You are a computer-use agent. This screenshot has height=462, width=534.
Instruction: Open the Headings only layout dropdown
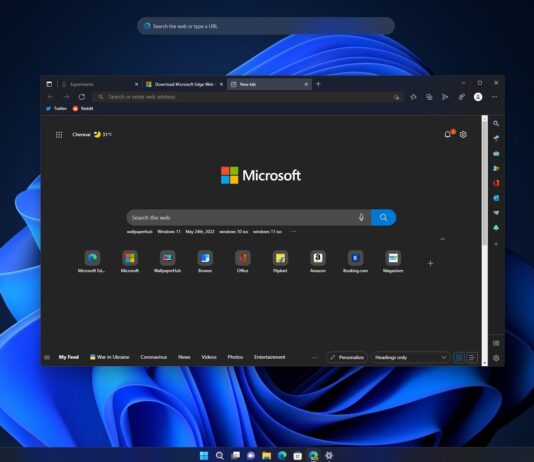(x=411, y=357)
